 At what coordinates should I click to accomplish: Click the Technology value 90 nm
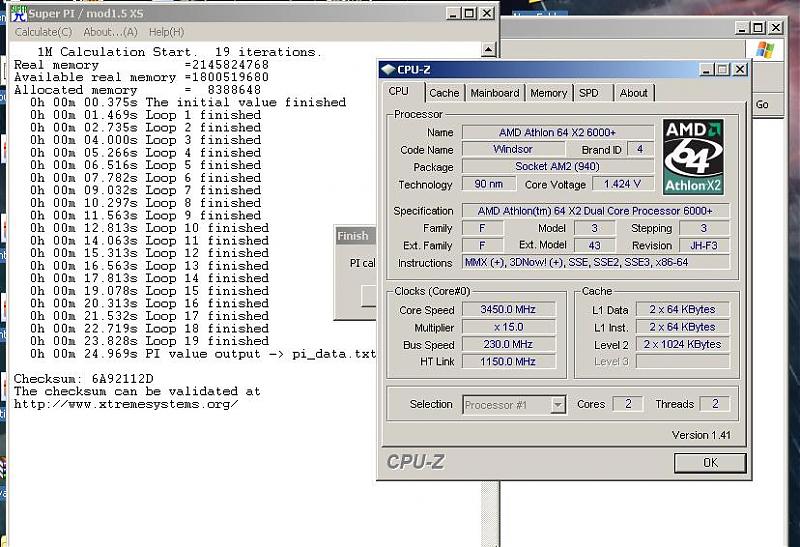point(489,184)
